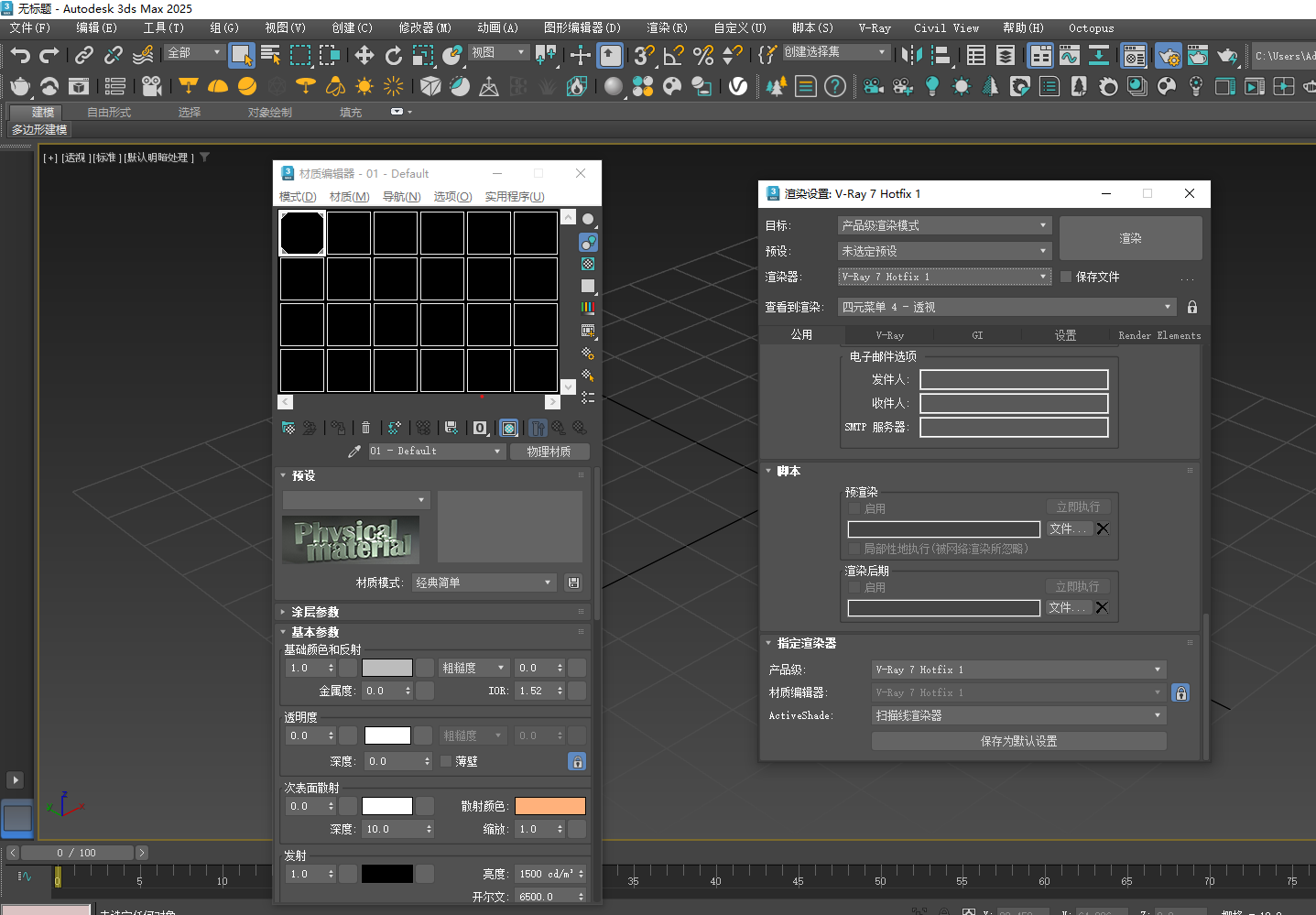Click the V-Ray sun light icon
Screen dimensions: 1316x915
coord(364,86)
